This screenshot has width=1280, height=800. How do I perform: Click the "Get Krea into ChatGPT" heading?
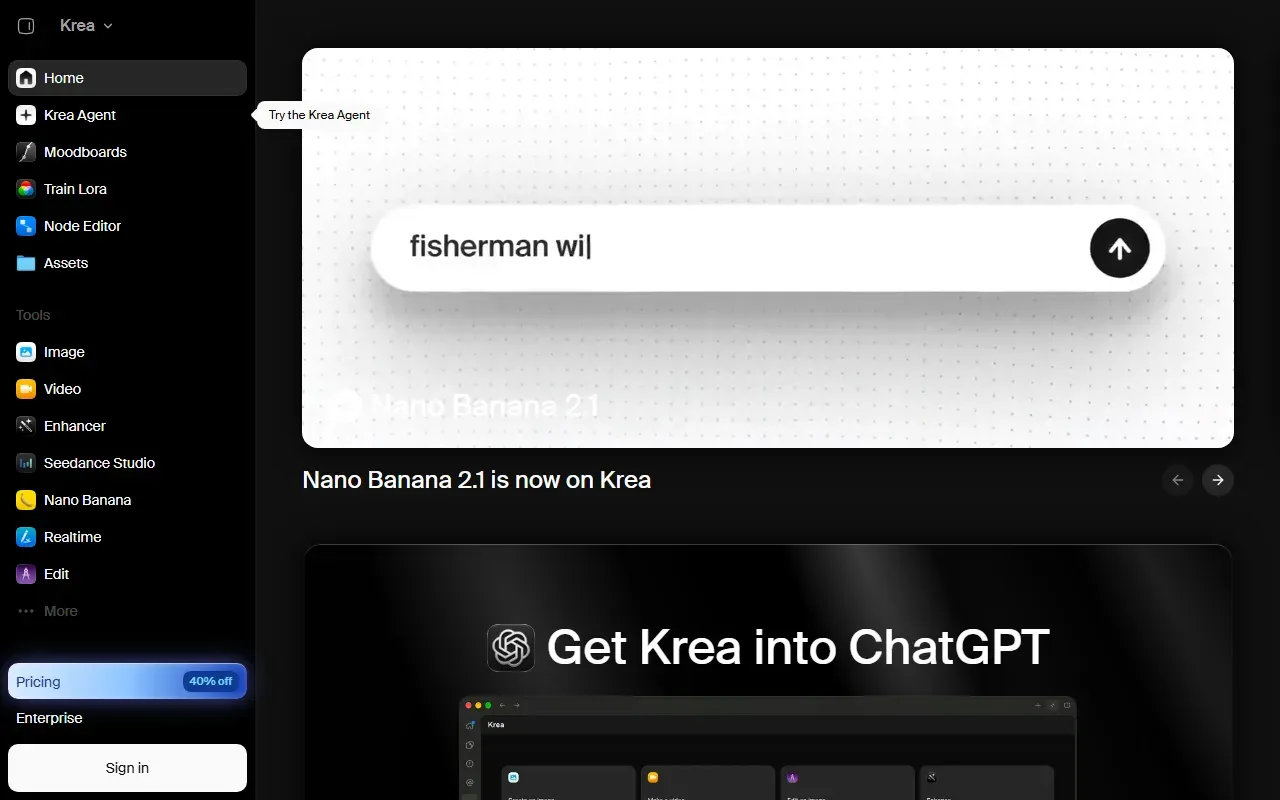(x=798, y=647)
